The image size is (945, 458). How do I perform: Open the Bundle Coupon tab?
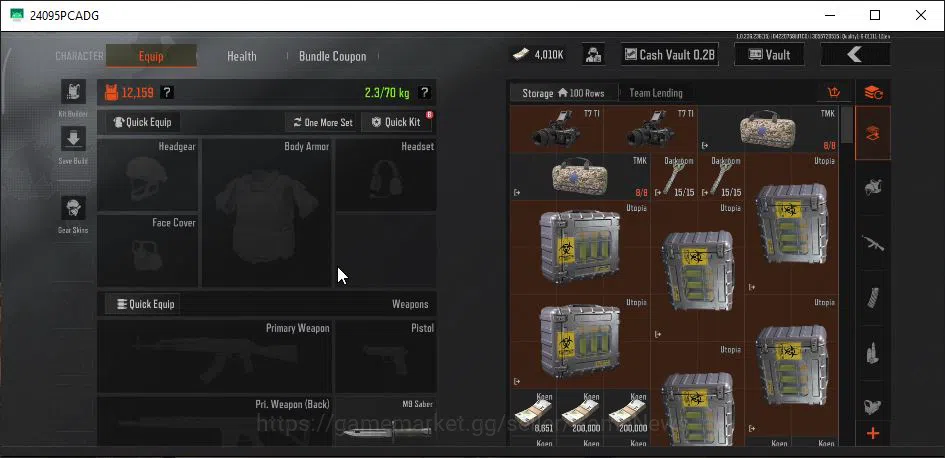click(333, 56)
